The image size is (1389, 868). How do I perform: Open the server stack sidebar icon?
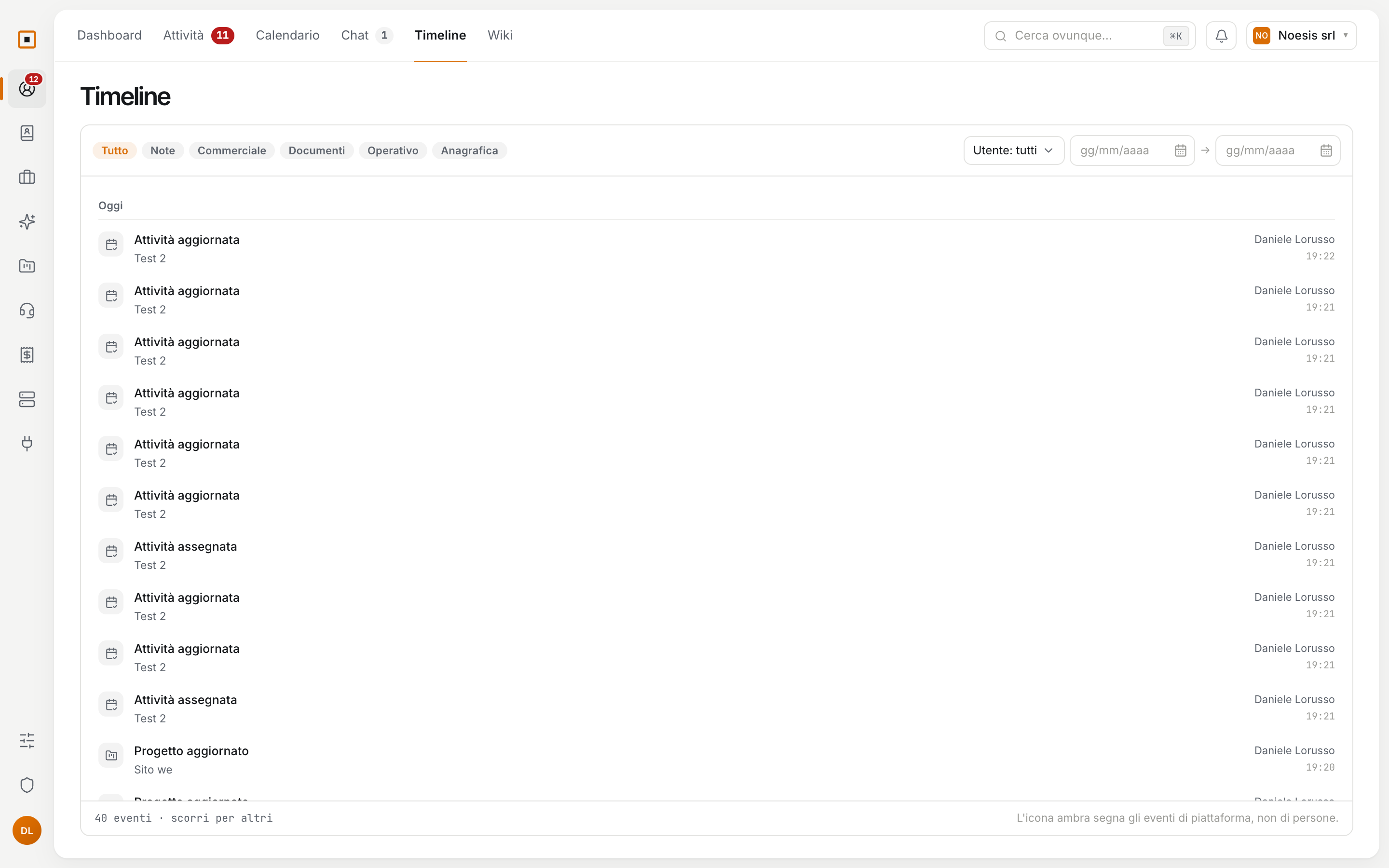27,399
